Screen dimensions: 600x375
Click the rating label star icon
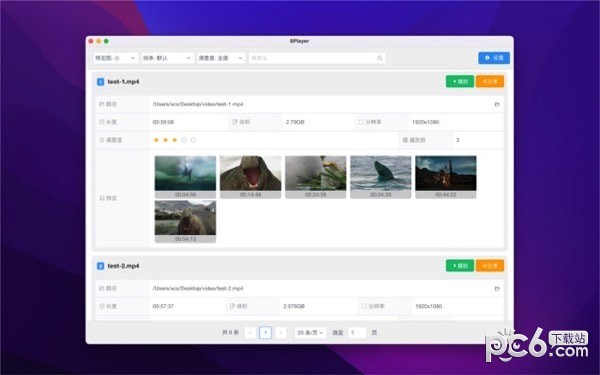[102, 140]
